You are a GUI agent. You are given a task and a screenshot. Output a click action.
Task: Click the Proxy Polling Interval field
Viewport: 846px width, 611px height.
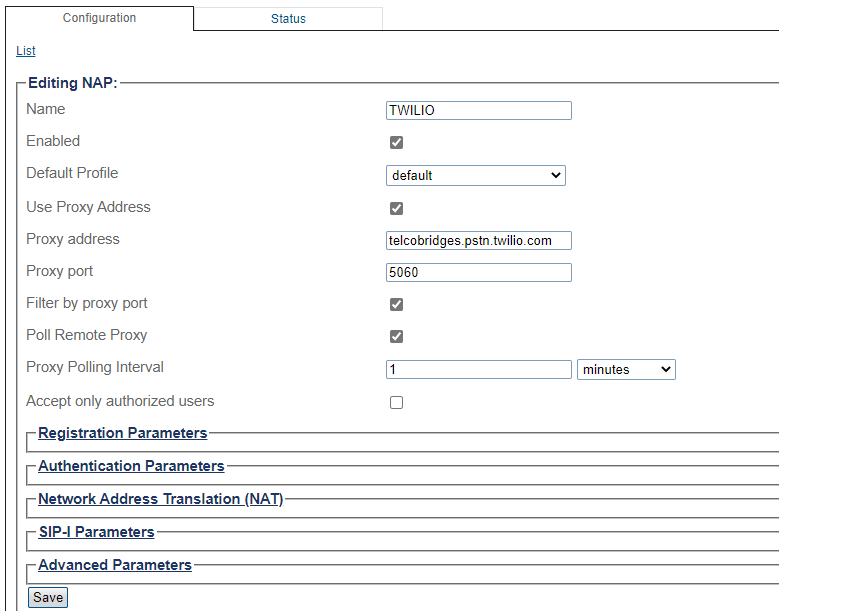click(478, 370)
